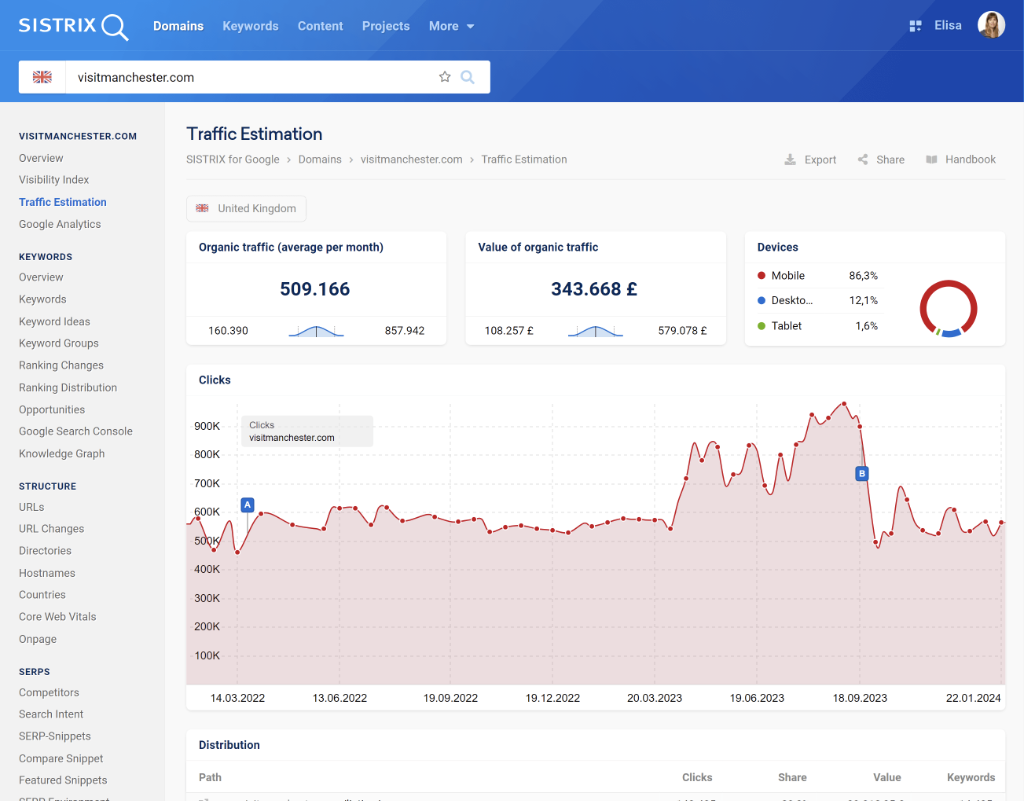The width and height of the screenshot is (1024, 801).
Task: Open Visibility Index in sidebar
Action: click(54, 180)
